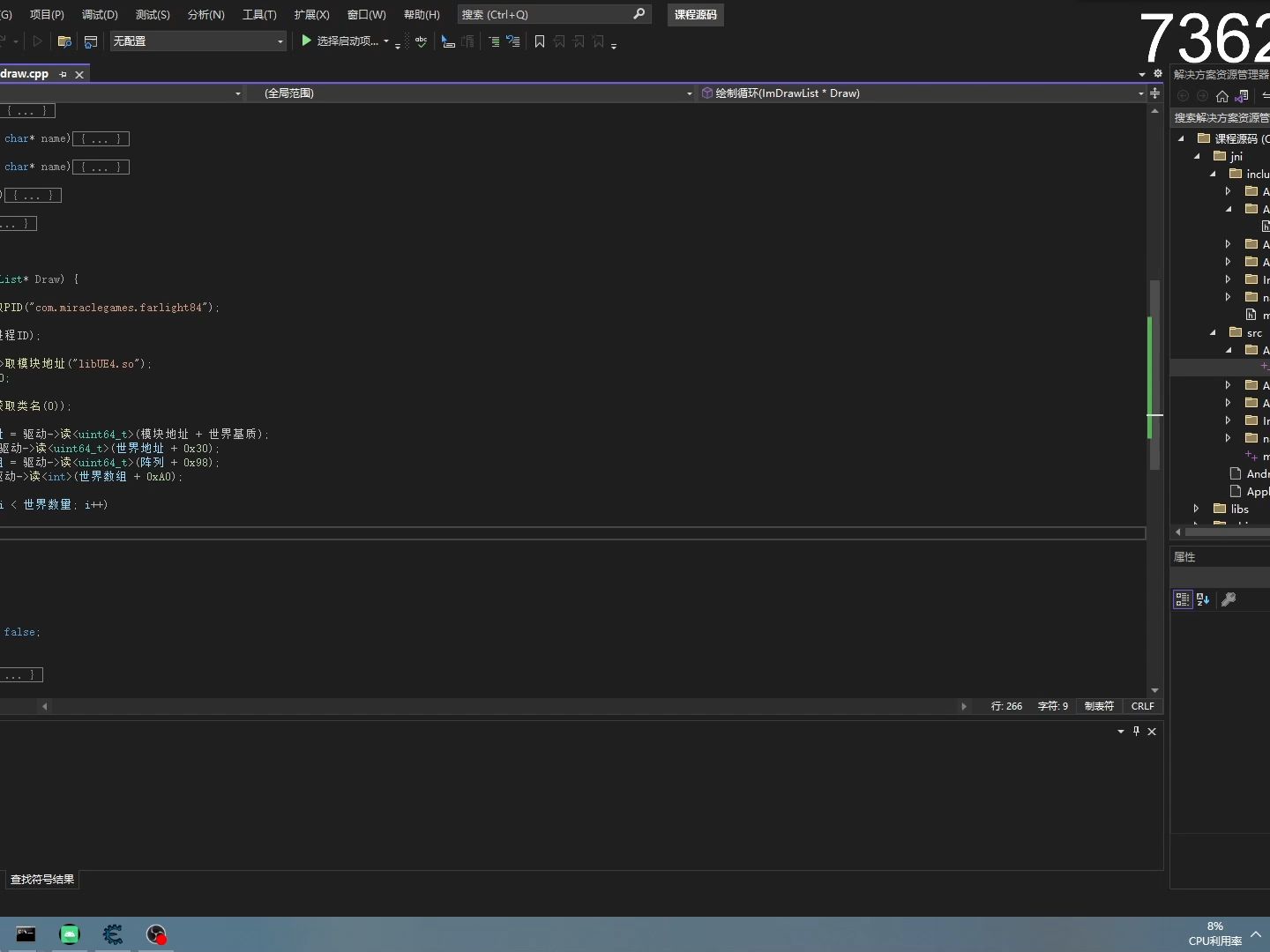Toggle pin on draw.cpp tab
The height and width of the screenshot is (952, 1270).
[x=63, y=74]
